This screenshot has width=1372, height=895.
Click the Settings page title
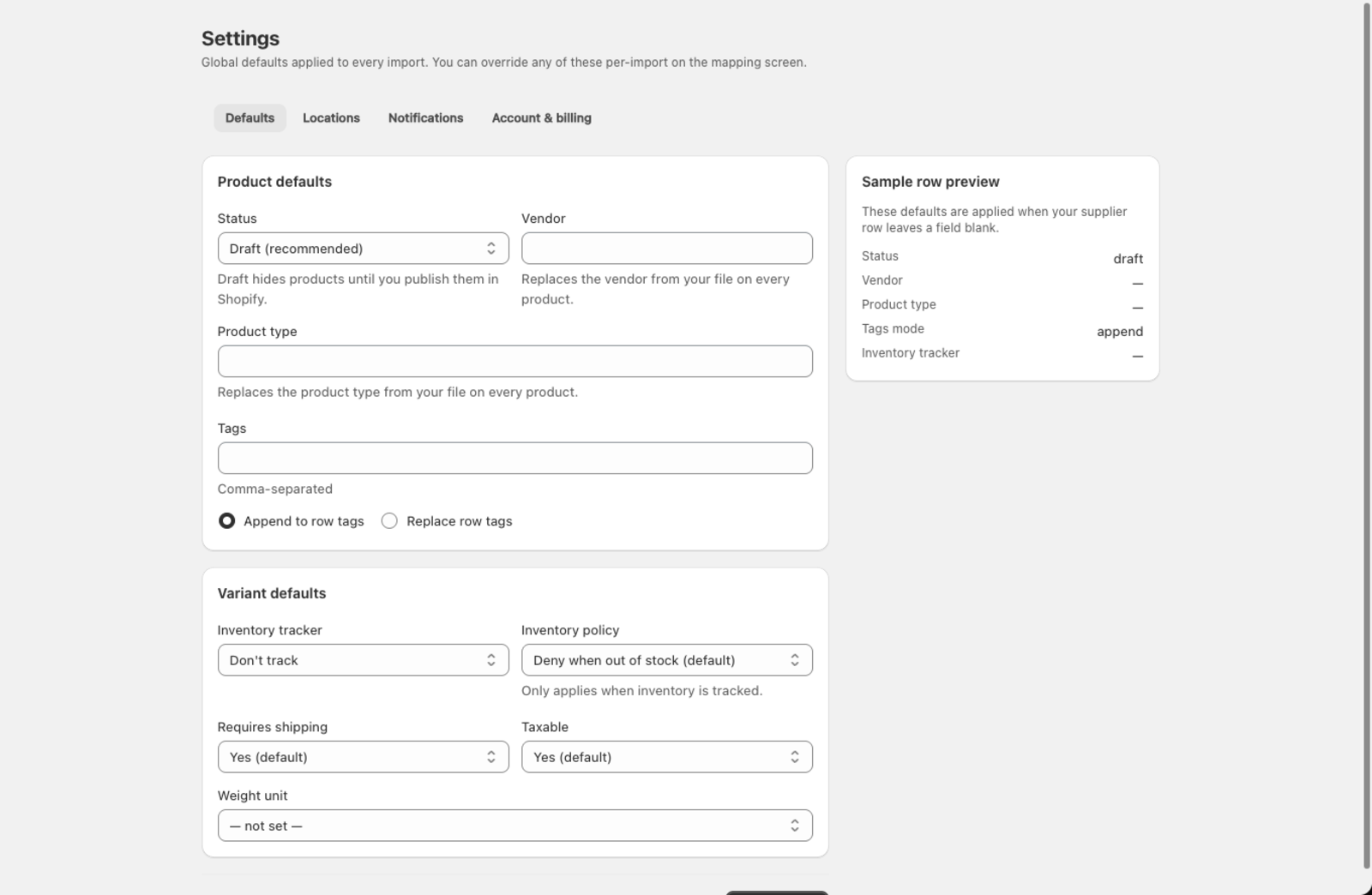pos(240,39)
